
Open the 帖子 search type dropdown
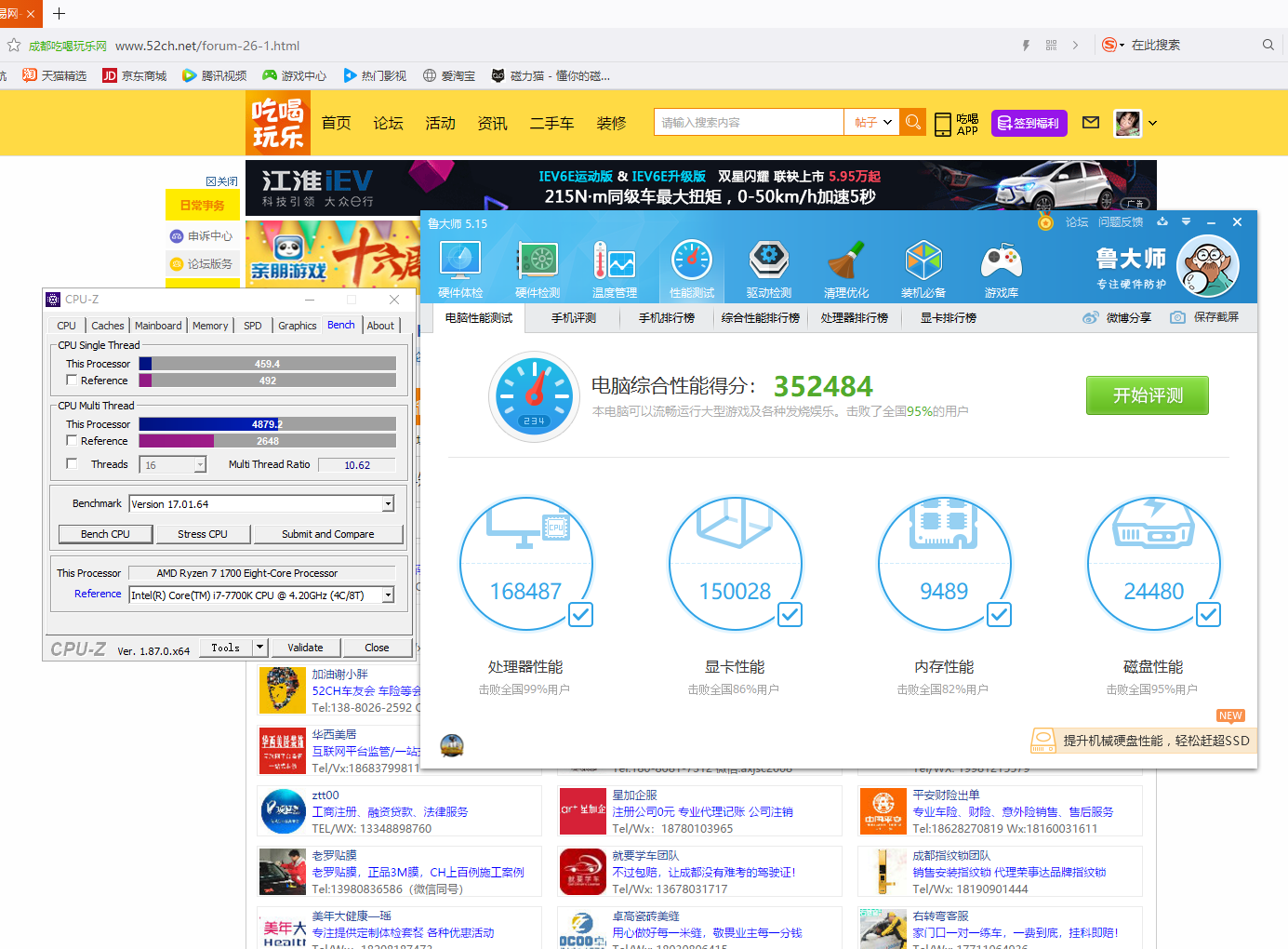point(872,122)
